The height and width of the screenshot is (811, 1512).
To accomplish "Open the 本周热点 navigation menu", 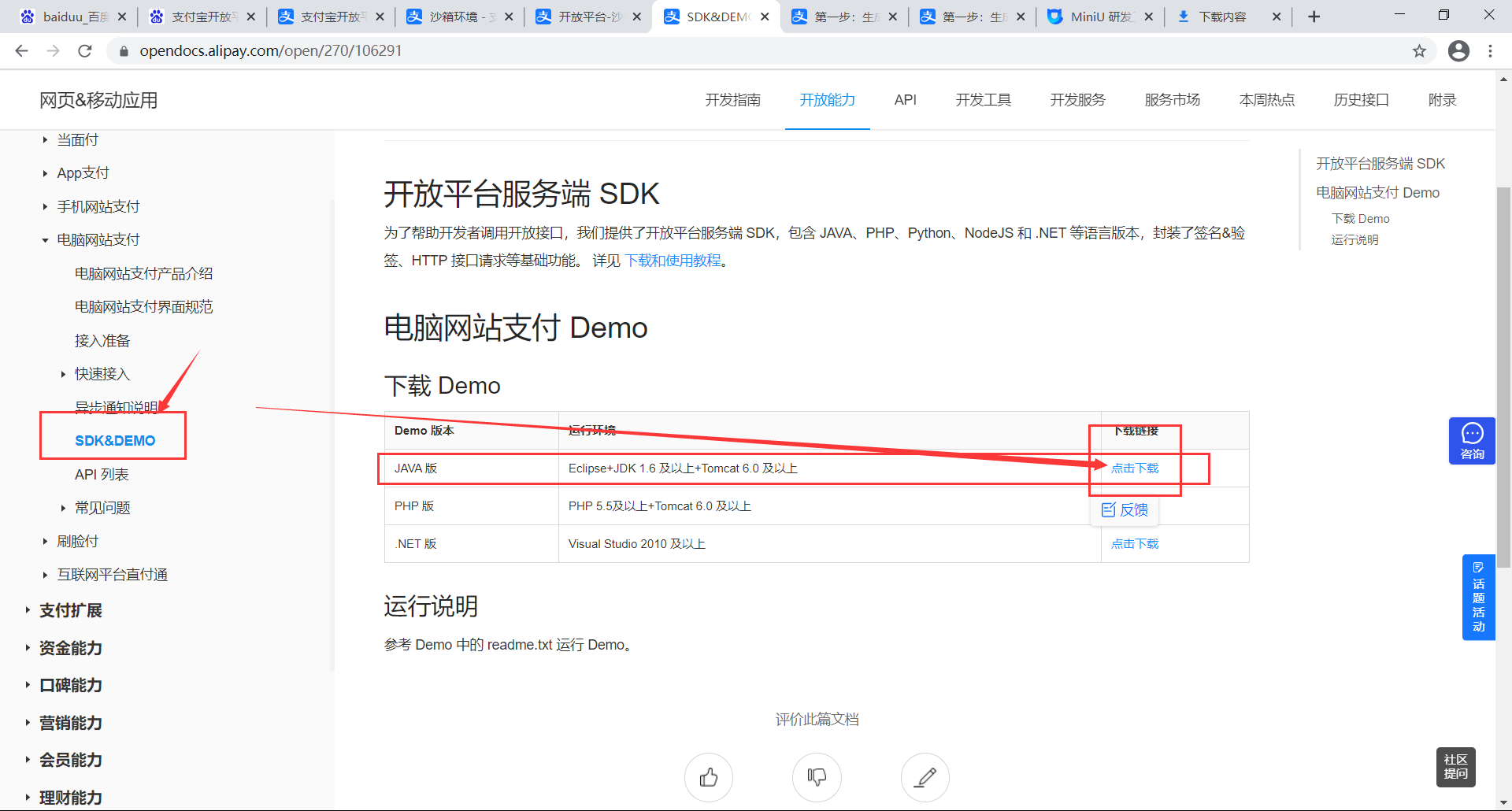I will tap(1267, 100).
